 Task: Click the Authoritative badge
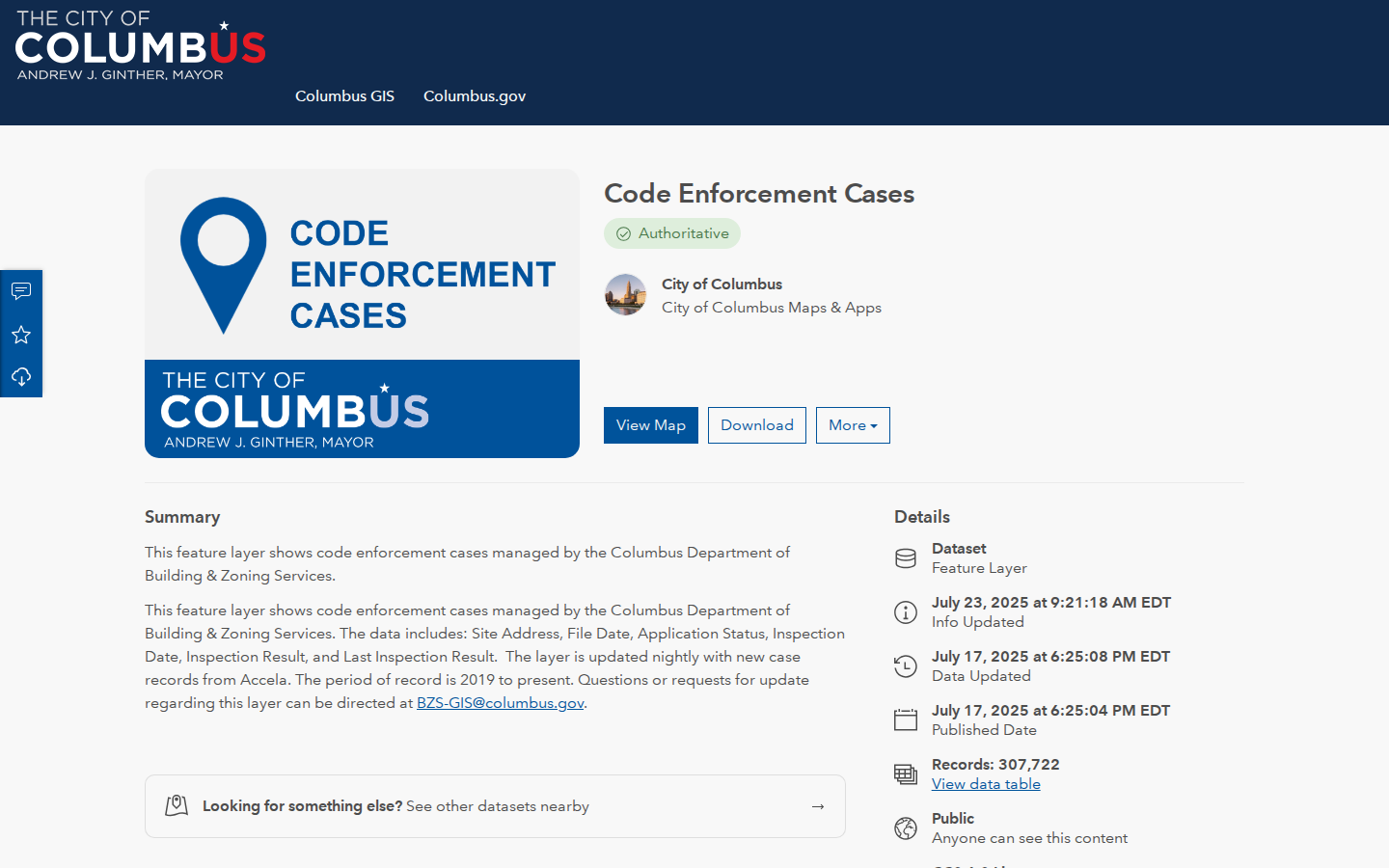(x=672, y=233)
